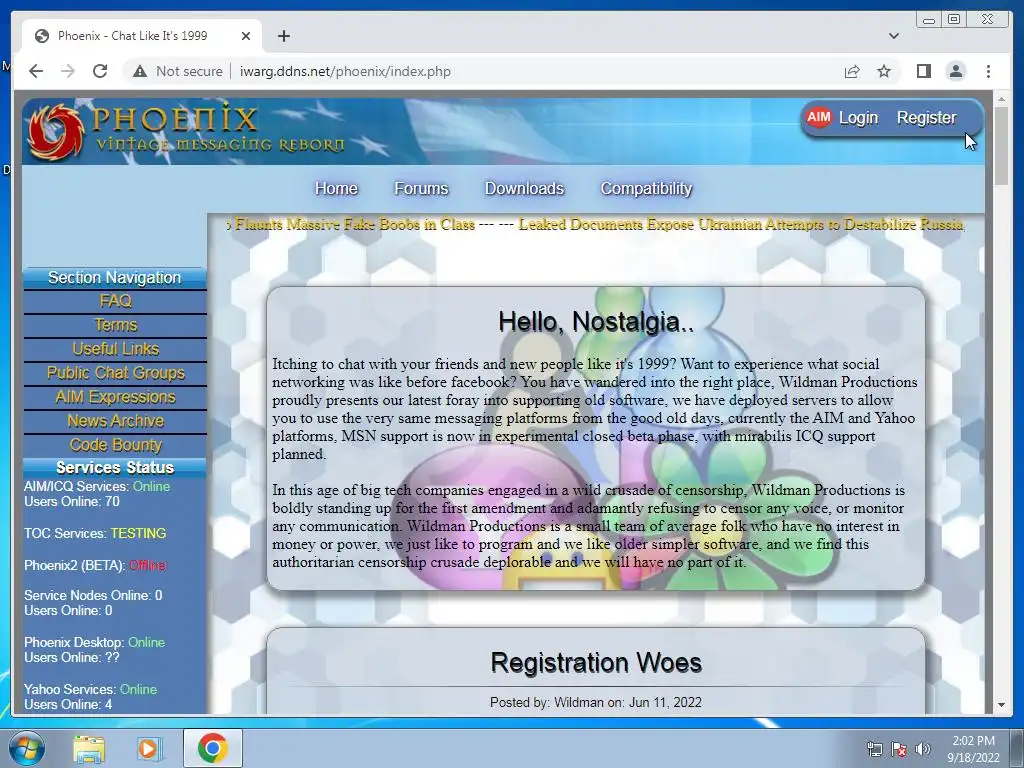Open the Action Center flag icon

pos(899,750)
